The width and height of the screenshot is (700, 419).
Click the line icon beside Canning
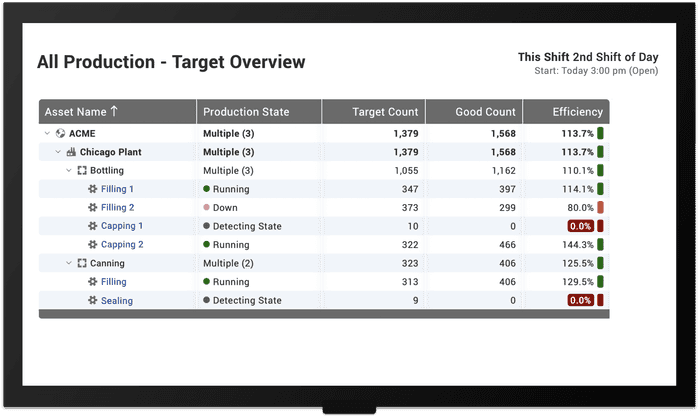(82, 263)
